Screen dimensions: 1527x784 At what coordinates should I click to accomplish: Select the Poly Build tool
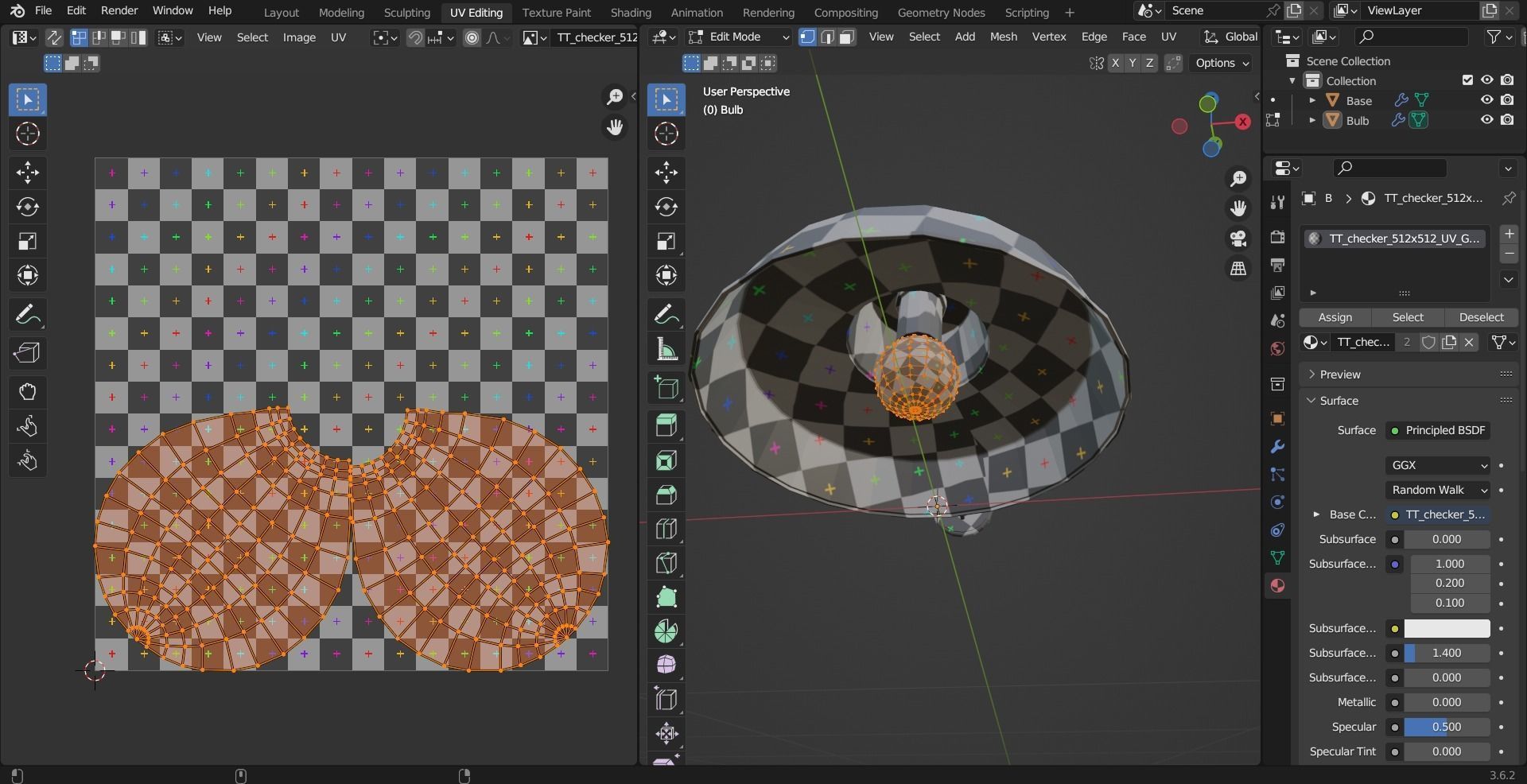(x=666, y=597)
